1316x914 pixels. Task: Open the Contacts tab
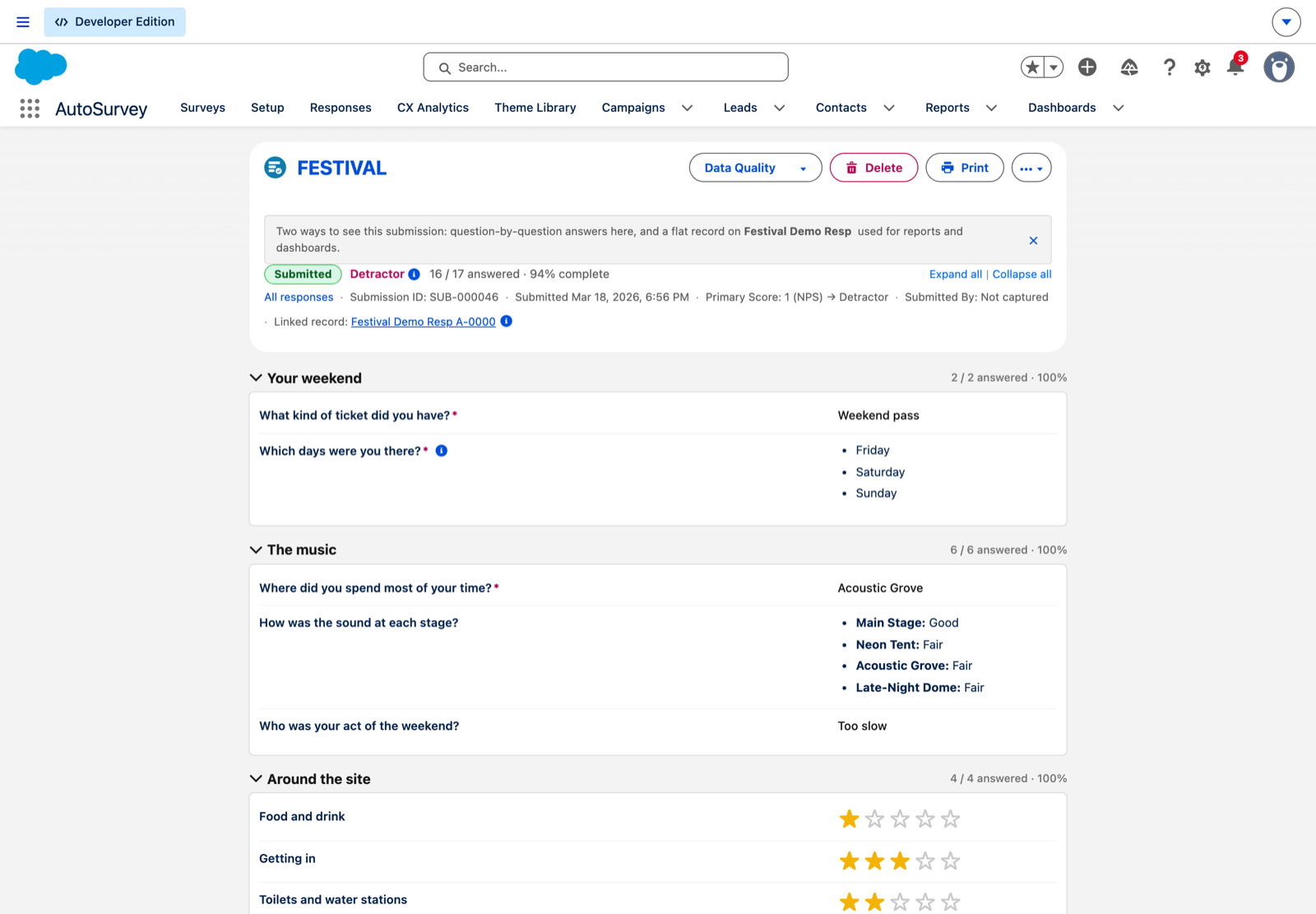841,108
